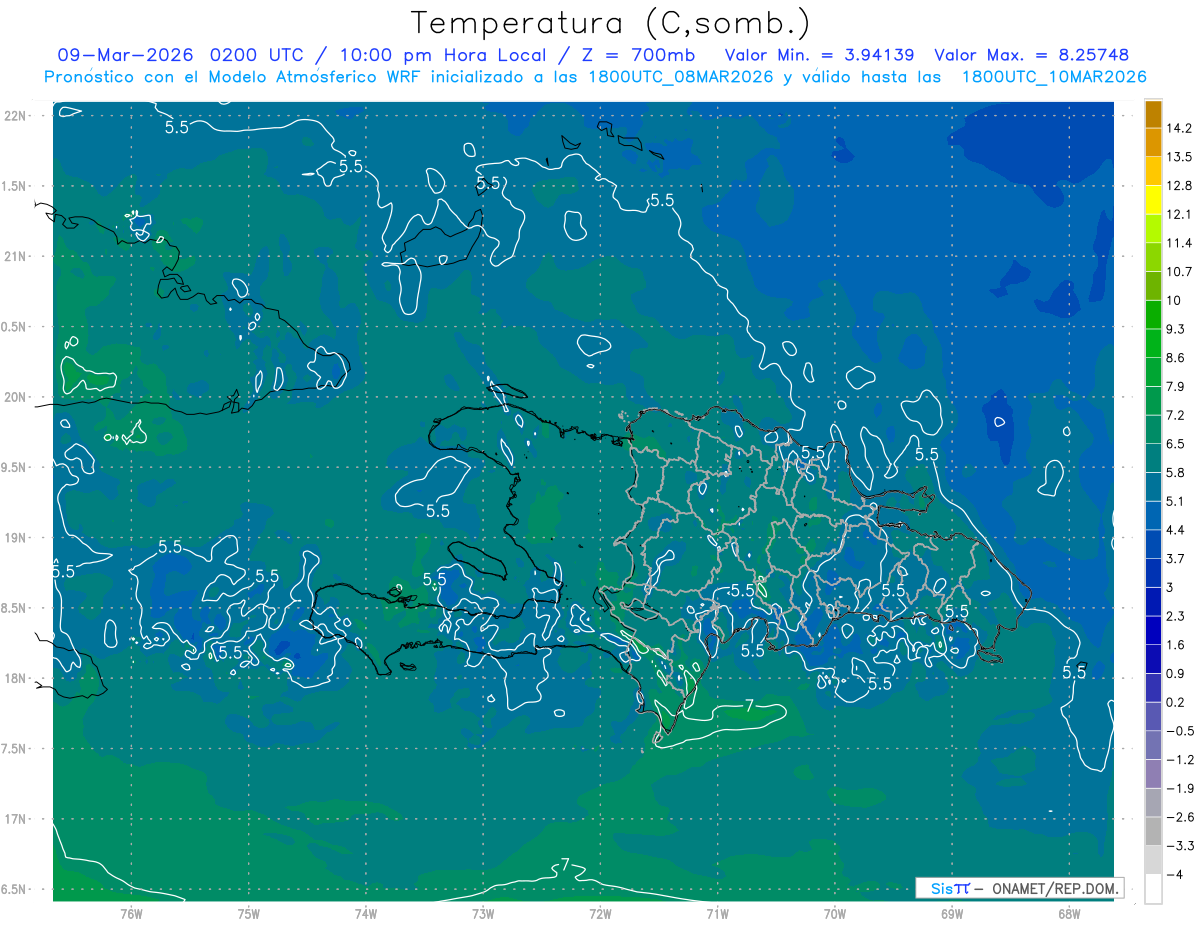Click the "72W" longitude axis label
Viewport: 1200px width, 927px height.
pos(600,914)
